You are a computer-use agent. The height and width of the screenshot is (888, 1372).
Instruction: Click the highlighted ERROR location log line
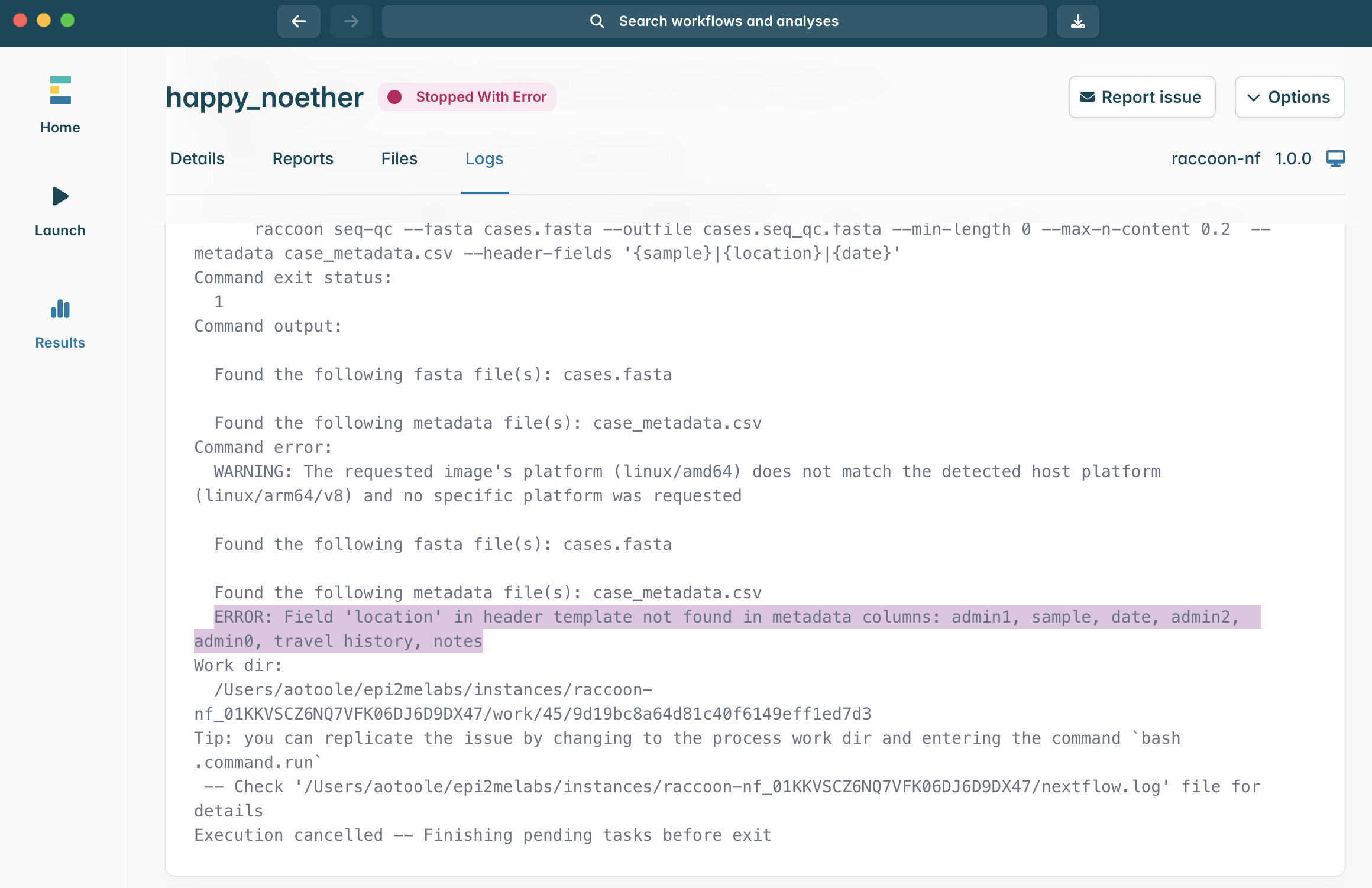click(727, 617)
